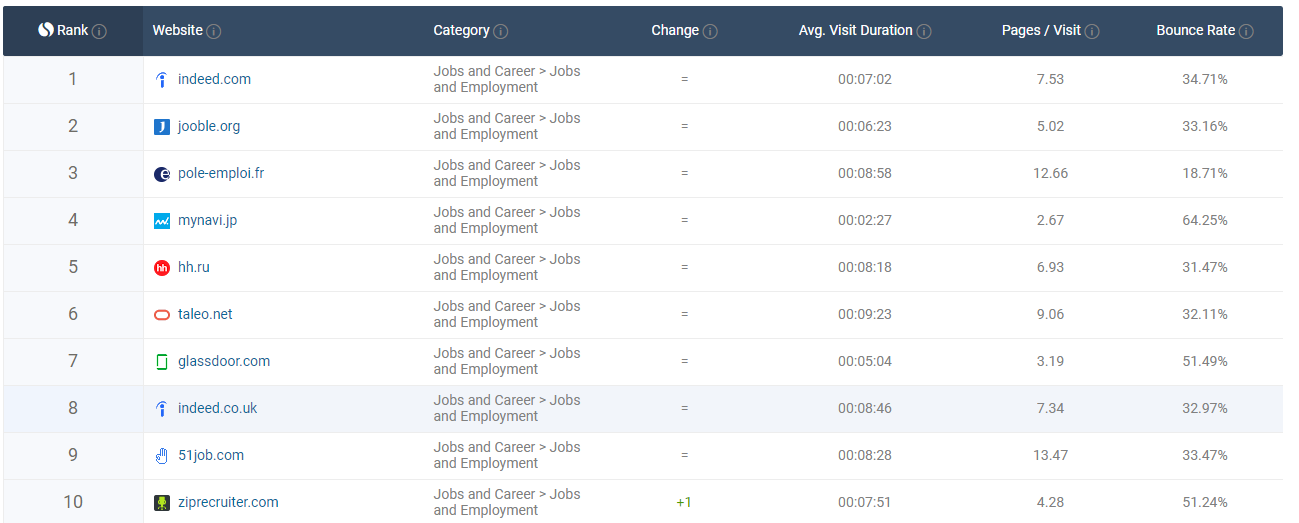Sort by the Rank column header
Screen dimensions: 1299x523
tap(72, 30)
